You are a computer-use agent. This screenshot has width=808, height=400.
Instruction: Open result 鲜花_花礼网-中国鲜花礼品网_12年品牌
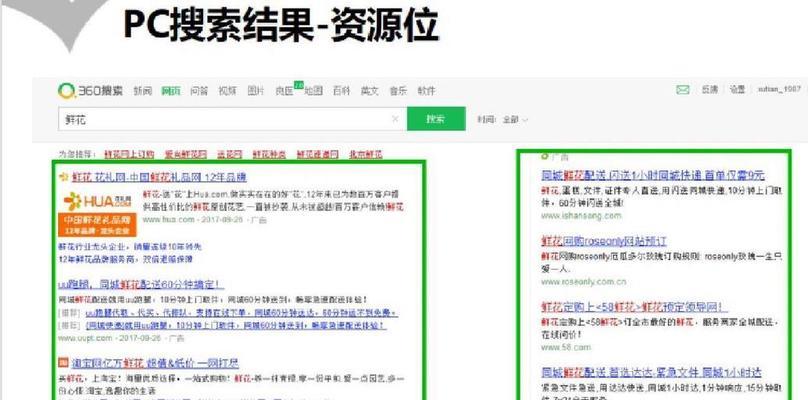click(159, 177)
